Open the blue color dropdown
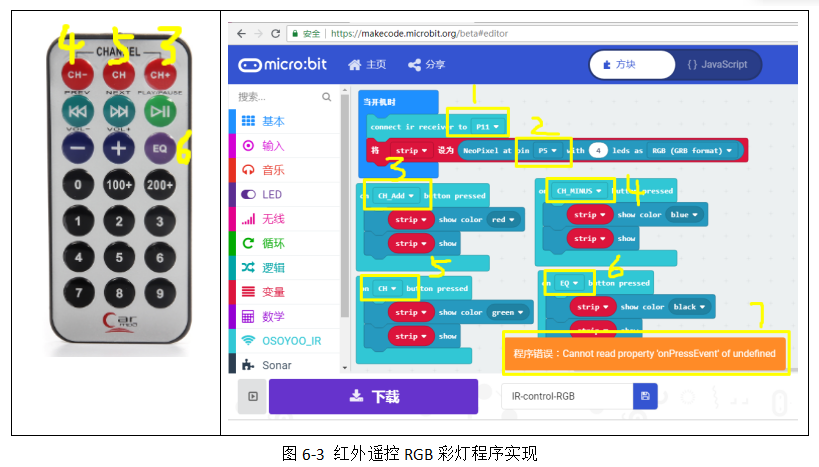This screenshot has width=819, height=467. coord(684,215)
